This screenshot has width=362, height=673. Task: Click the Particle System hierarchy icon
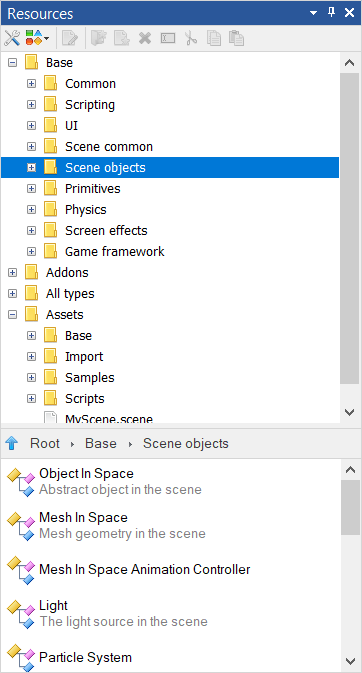[21, 659]
